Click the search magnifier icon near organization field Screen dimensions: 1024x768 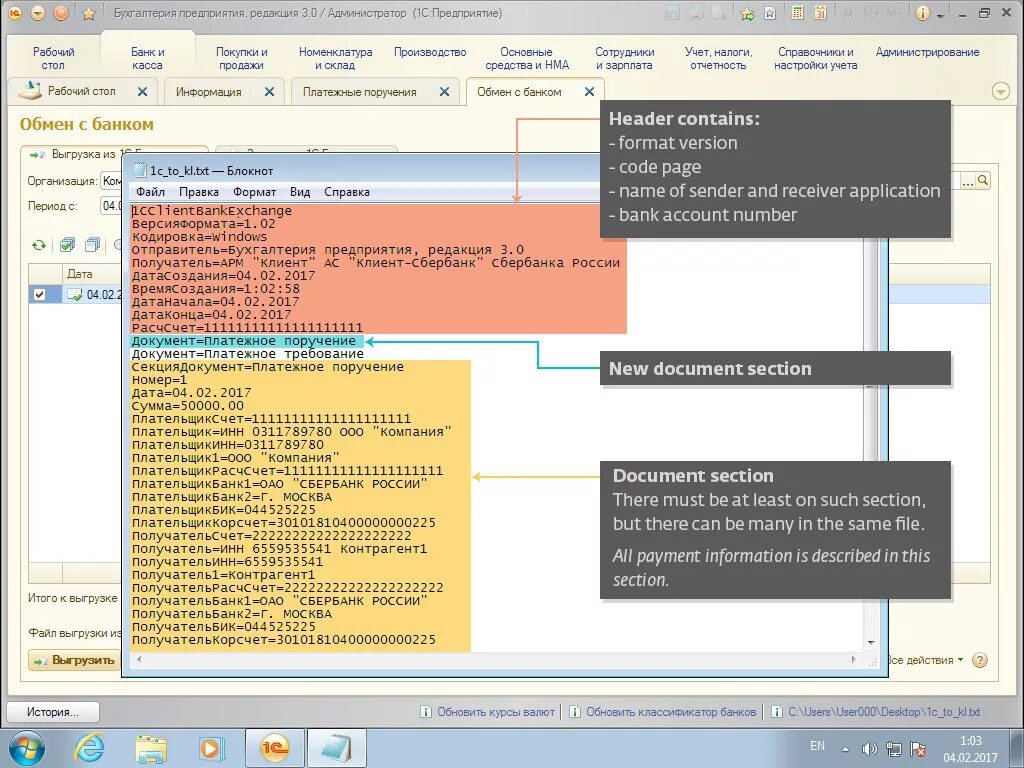click(983, 181)
